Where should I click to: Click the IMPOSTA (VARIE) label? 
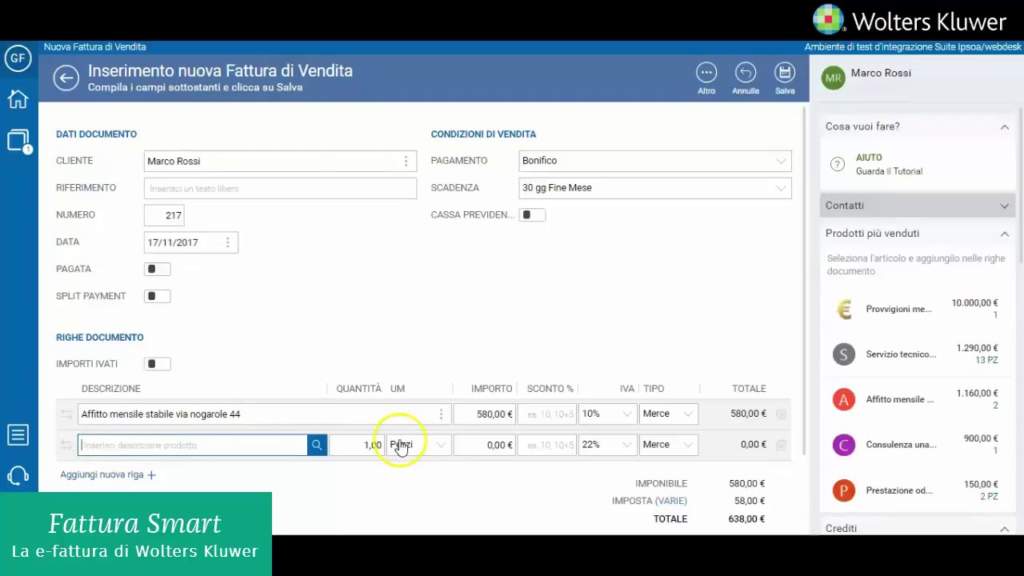pyautogui.click(x=649, y=501)
